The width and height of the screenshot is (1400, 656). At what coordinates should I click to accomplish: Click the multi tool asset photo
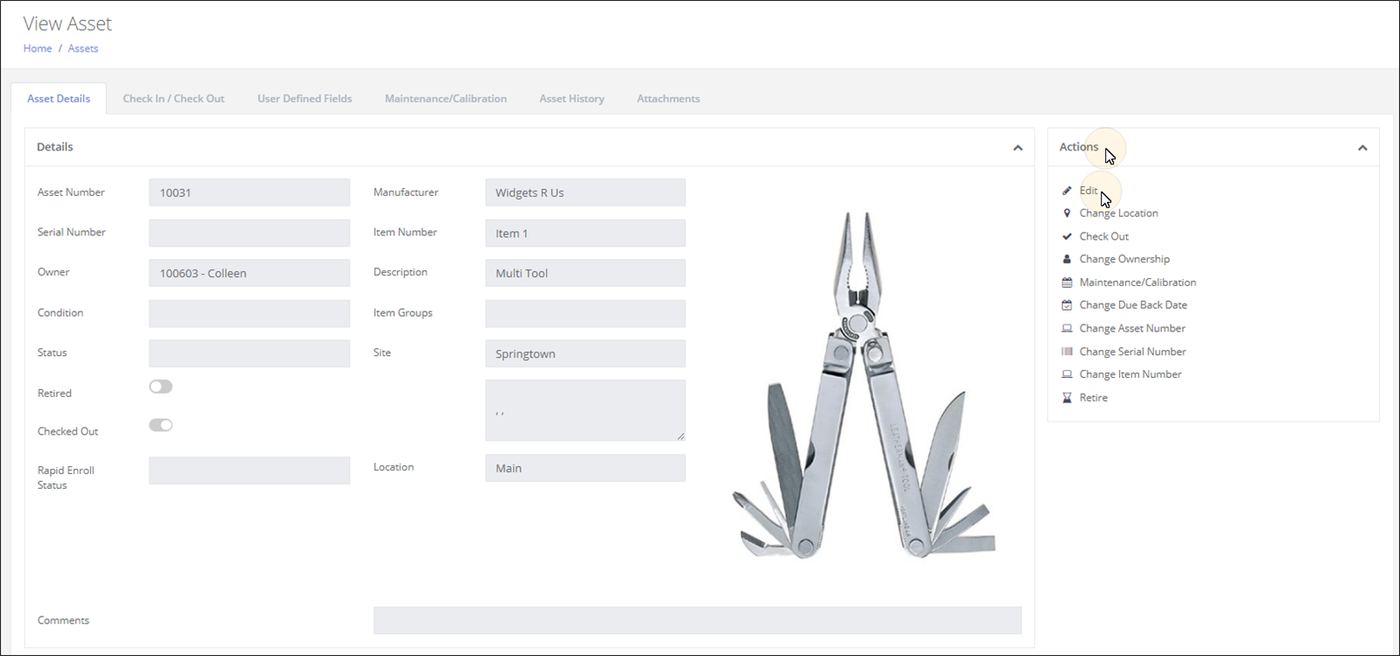(865, 385)
